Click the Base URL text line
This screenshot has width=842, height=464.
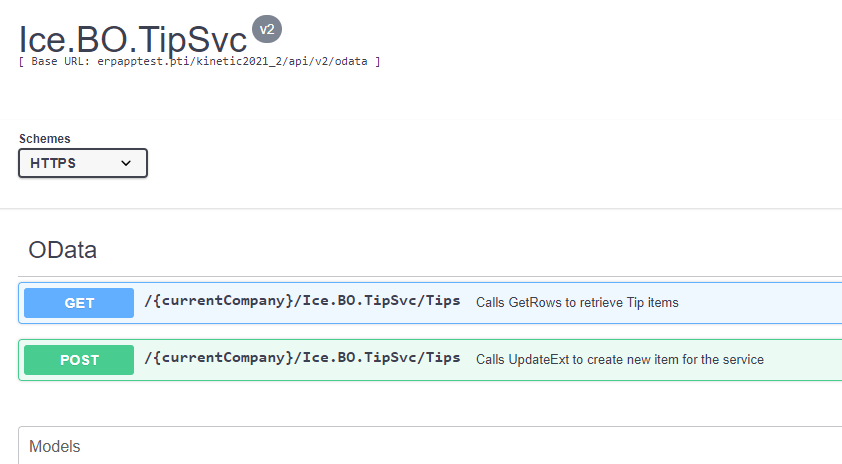[x=199, y=61]
